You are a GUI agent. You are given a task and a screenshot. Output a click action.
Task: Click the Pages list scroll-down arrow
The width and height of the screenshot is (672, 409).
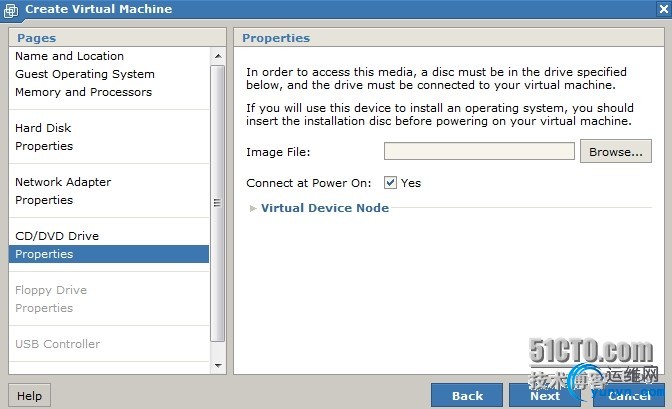(218, 366)
